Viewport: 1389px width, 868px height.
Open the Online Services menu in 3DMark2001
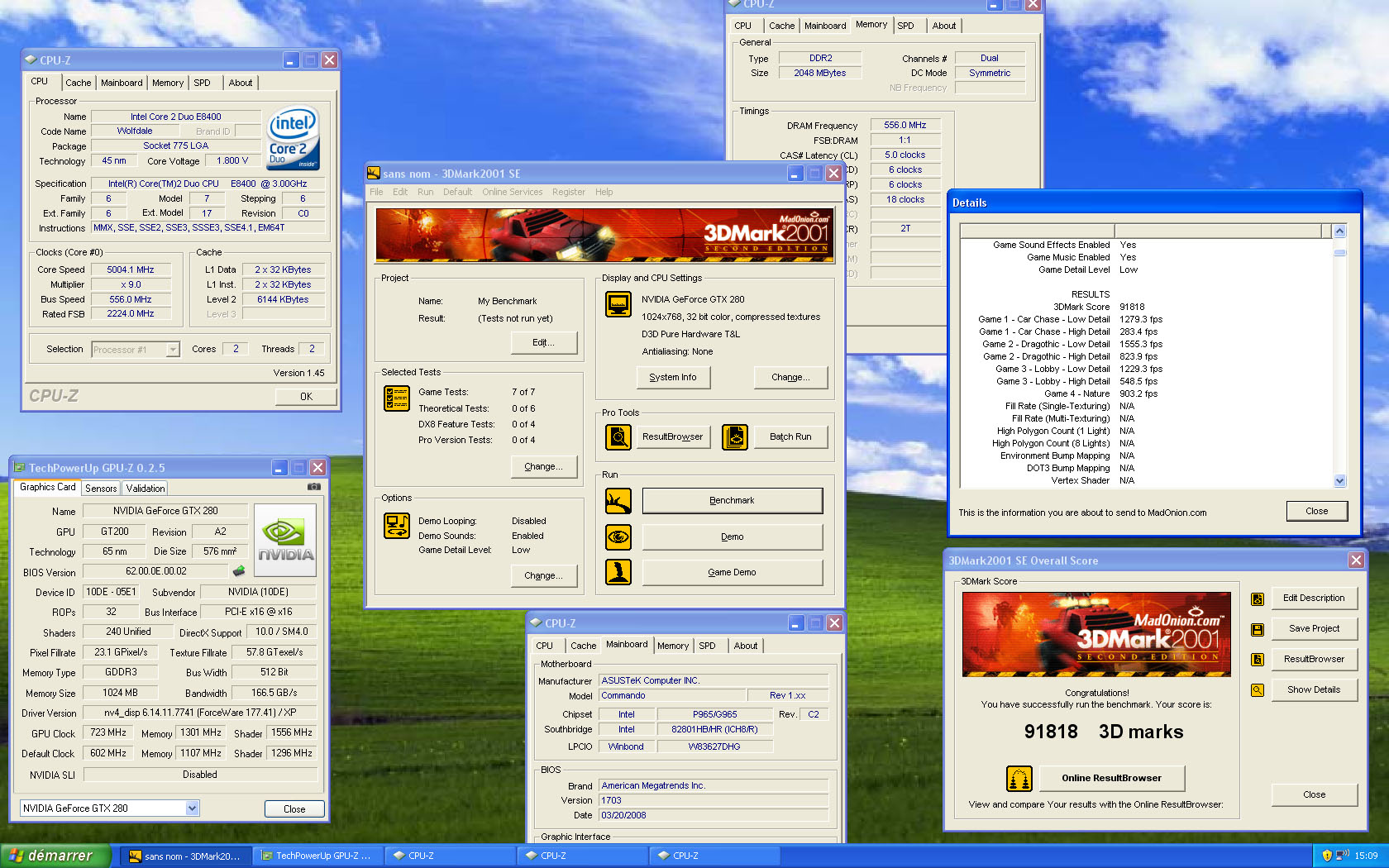(x=513, y=192)
